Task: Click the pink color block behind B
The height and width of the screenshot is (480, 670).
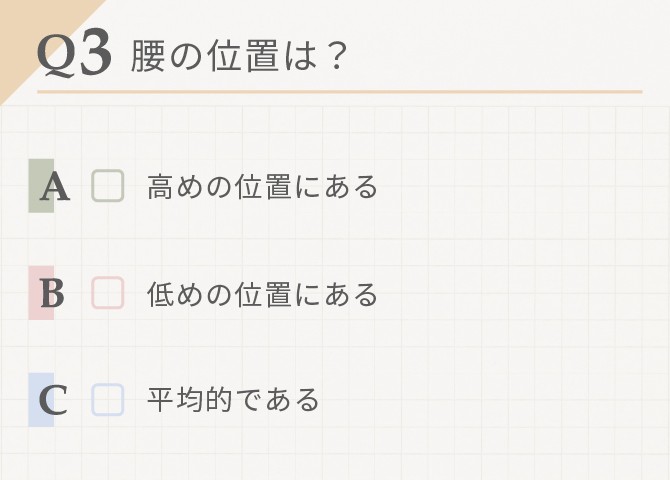Action: 41,293
